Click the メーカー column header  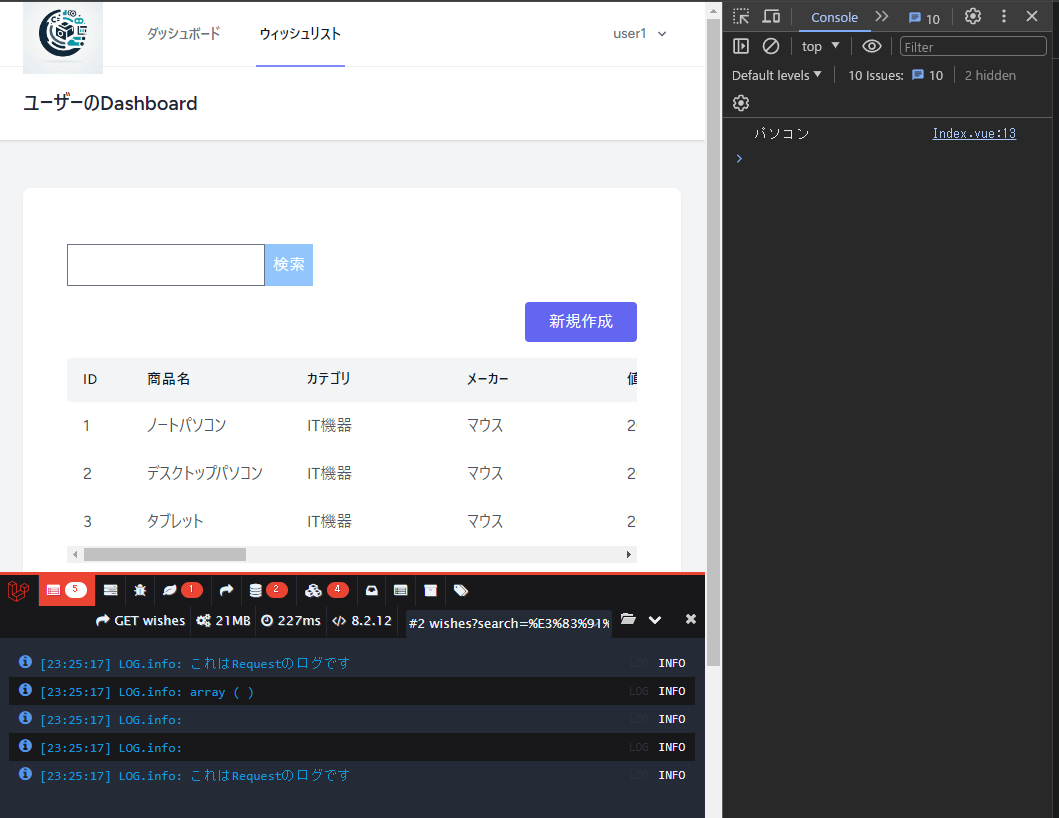coord(488,379)
